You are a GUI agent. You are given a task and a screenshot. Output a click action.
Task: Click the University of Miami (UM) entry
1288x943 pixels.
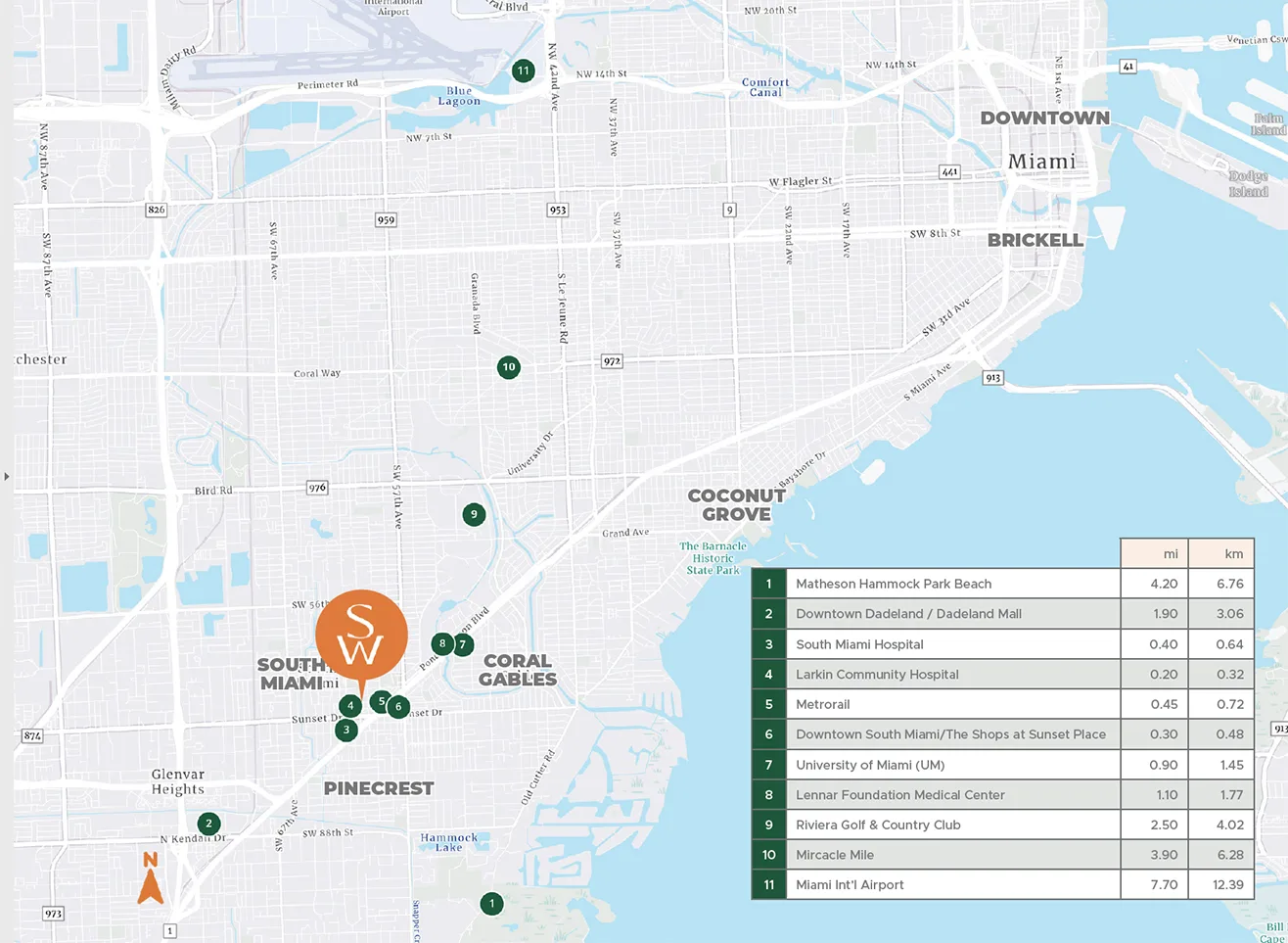[869, 765]
